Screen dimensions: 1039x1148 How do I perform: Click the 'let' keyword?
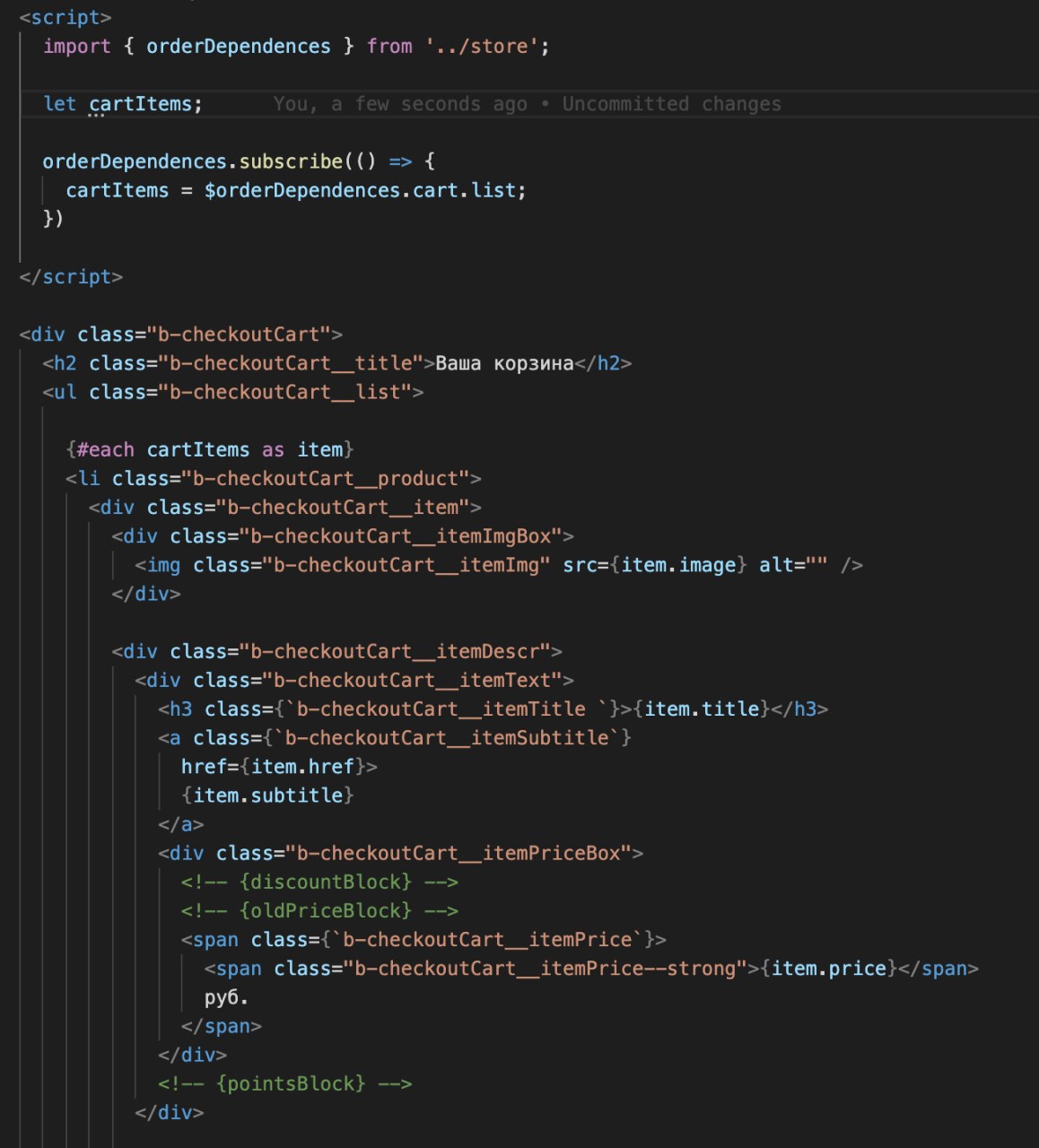[x=60, y=103]
